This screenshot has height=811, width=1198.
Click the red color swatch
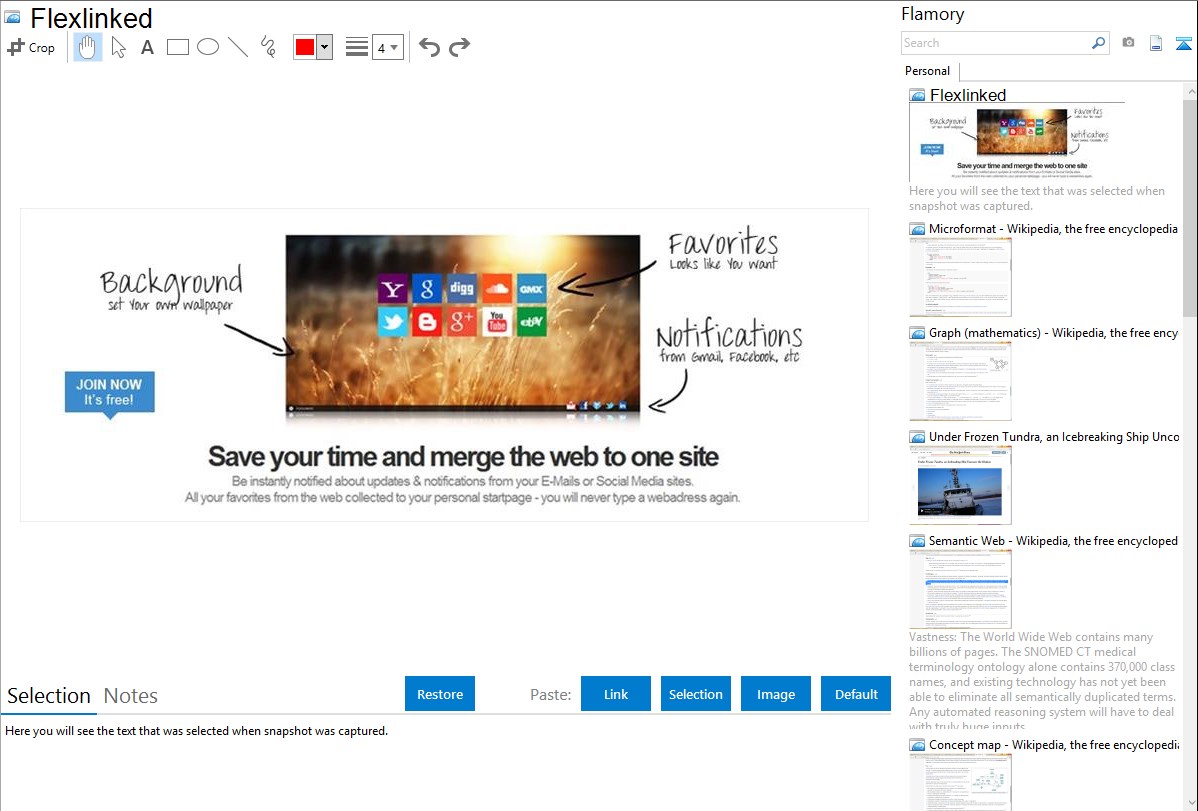tap(305, 47)
